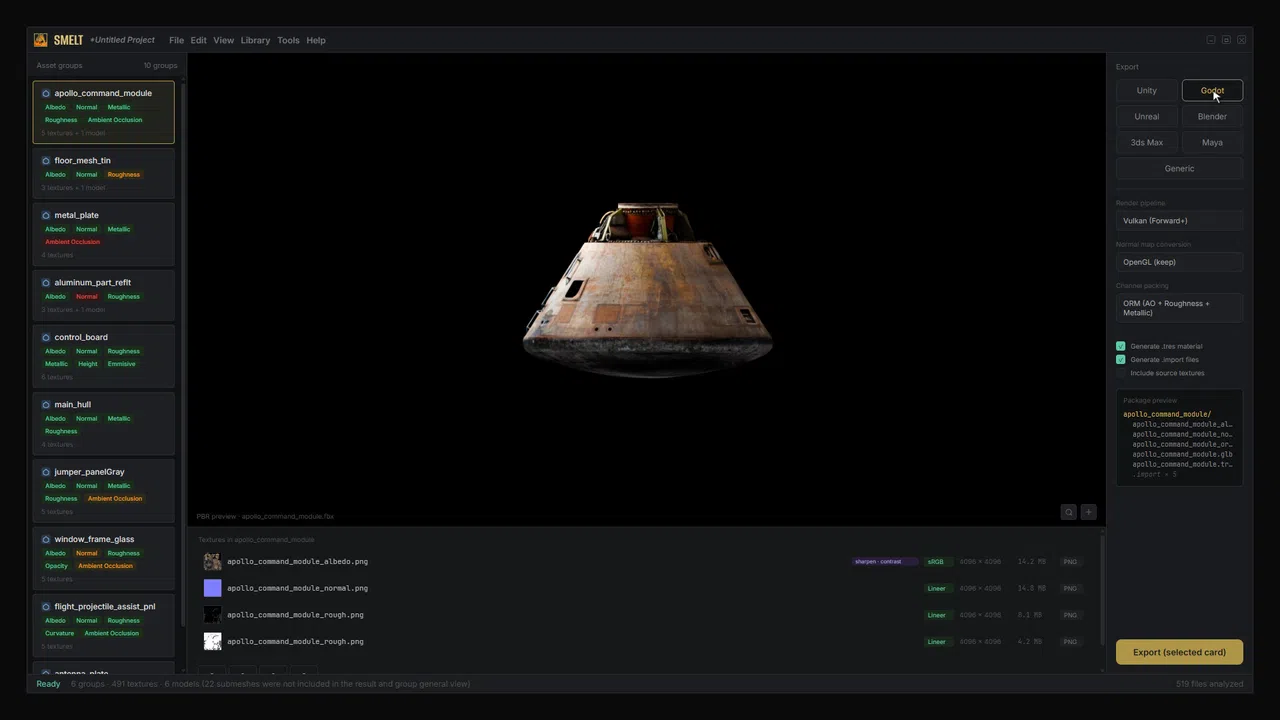Toggle Generate .tres material checkbox
Image resolution: width=1280 pixels, height=720 pixels.
[1120, 346]
